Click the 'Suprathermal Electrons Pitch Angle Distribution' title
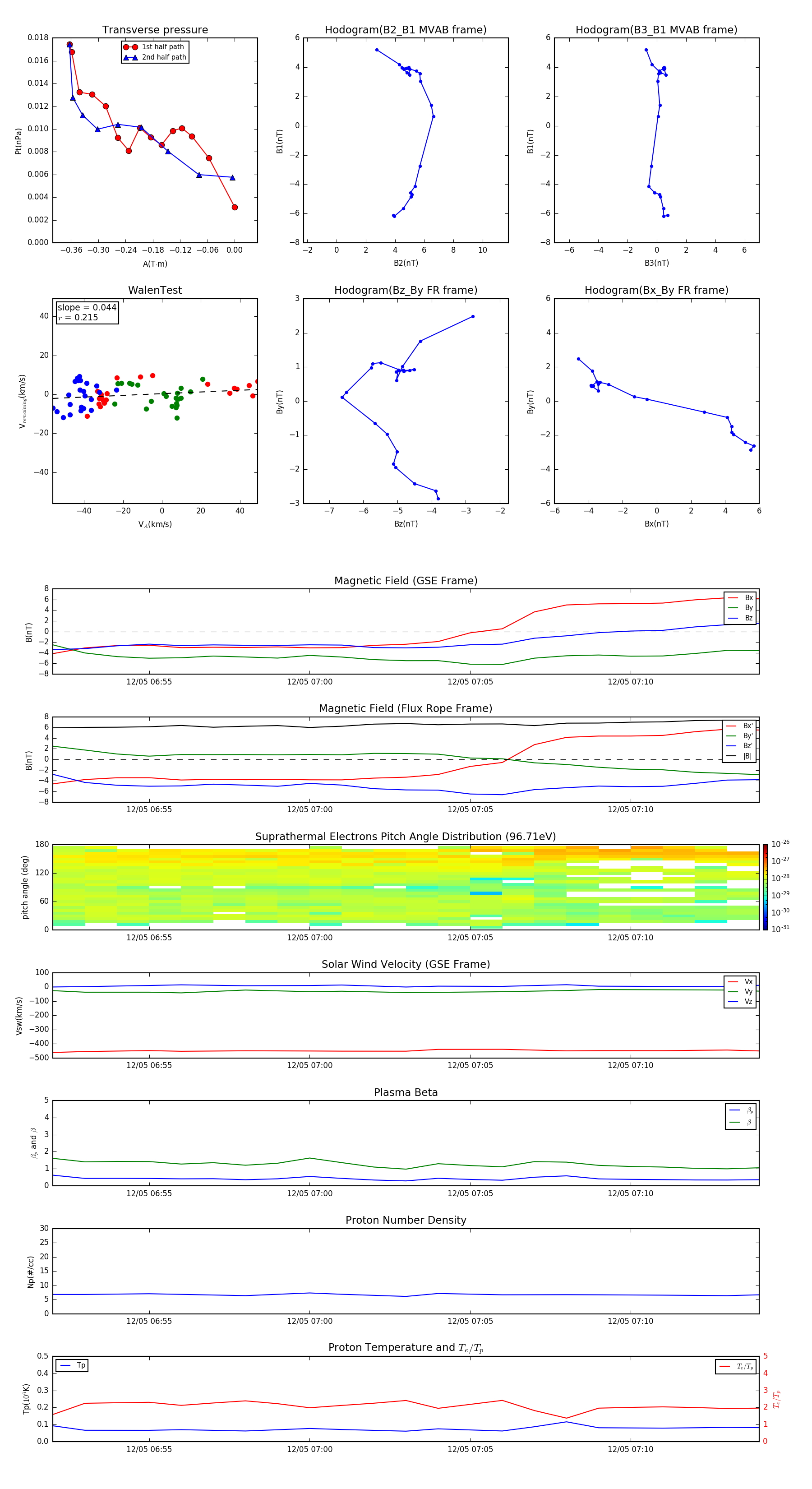812x1489 pixels. coord(406,837)
